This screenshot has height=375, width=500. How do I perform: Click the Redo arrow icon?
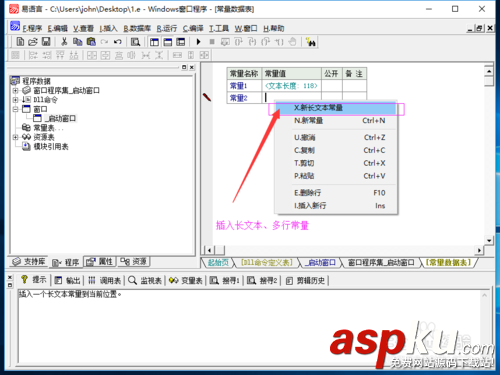click(x=104, y=42)
